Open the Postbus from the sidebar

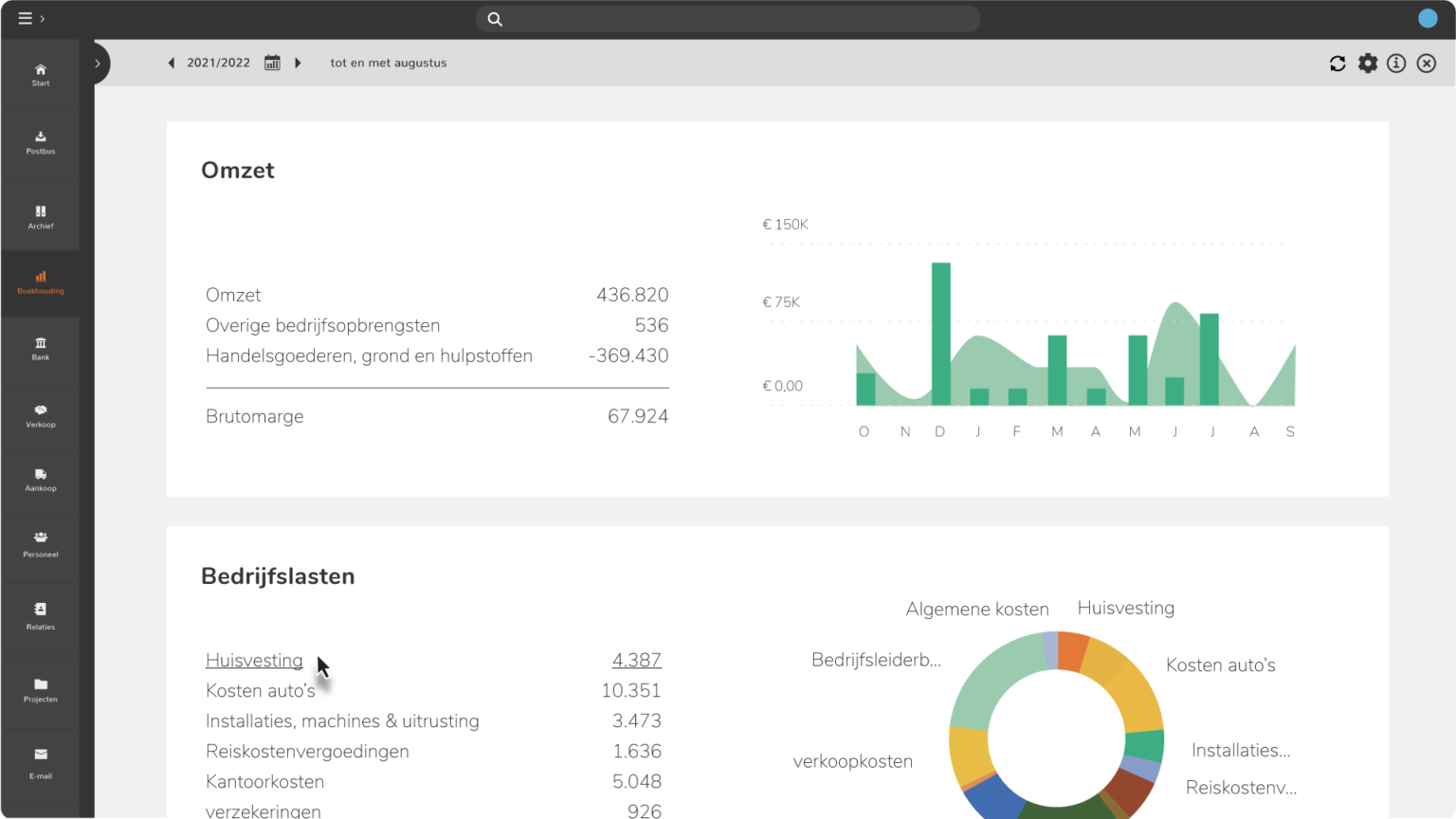40,142
